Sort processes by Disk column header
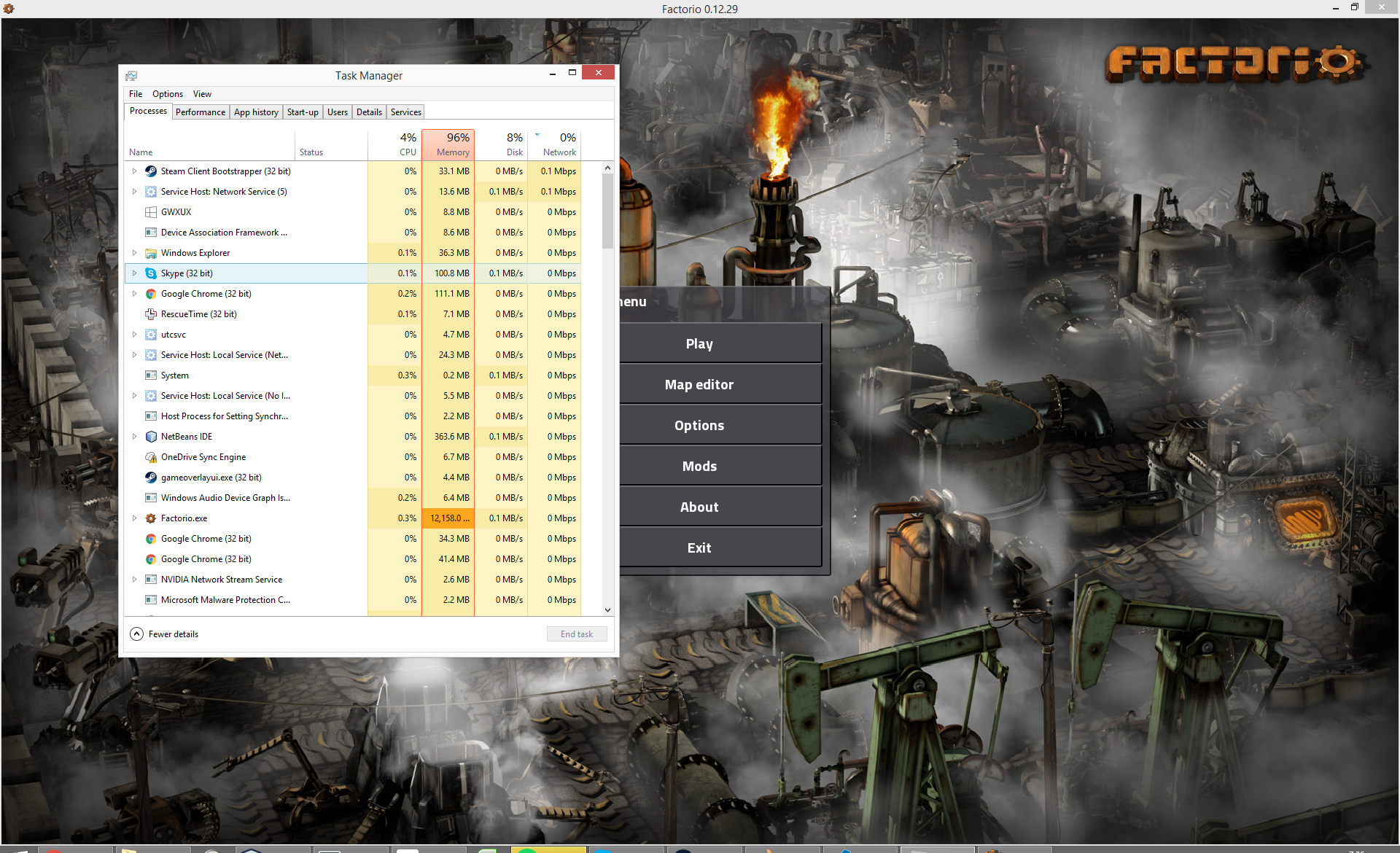Image resolution: width=1400 pixels, height=853 pixels. tap(501, 144)
